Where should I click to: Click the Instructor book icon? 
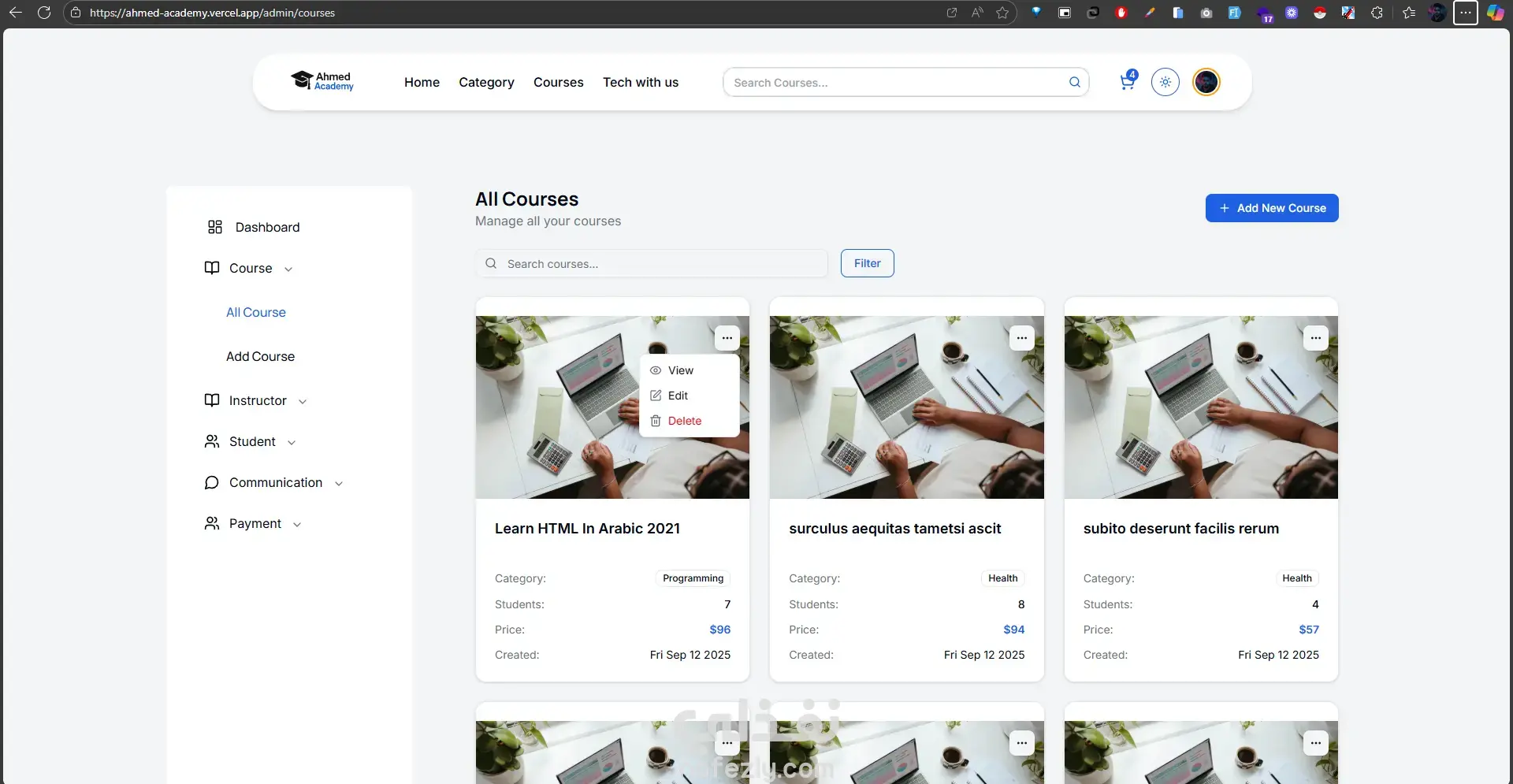tap(211, 400)
